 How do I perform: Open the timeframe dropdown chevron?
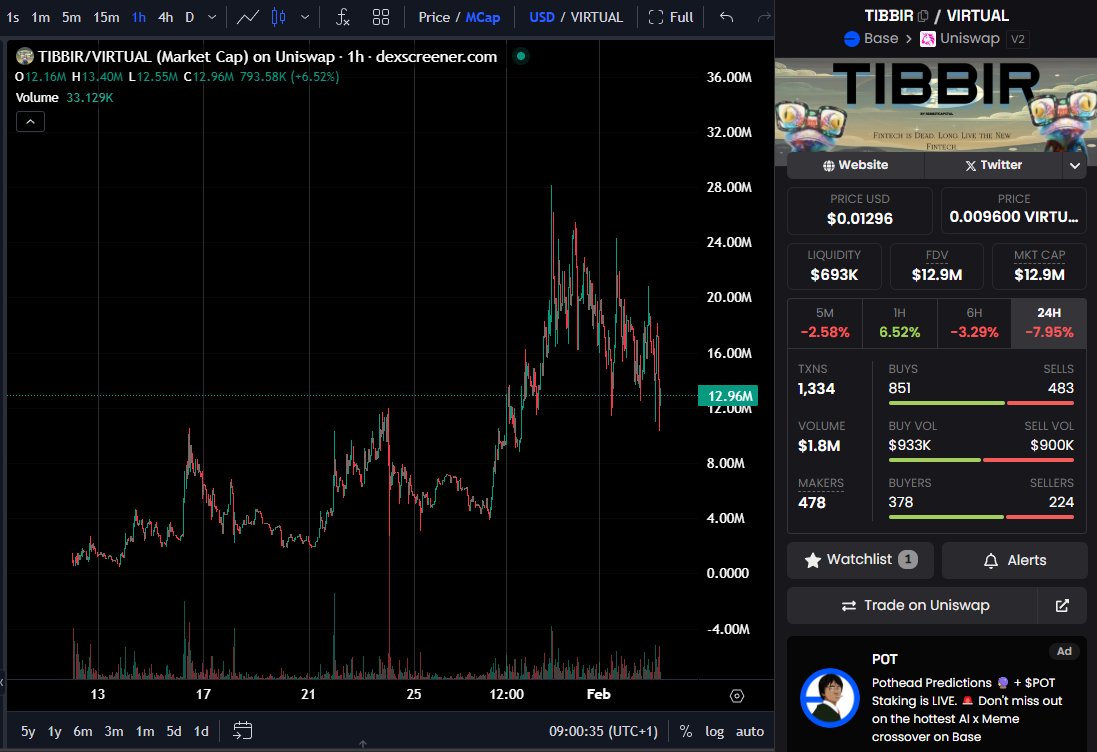(212, 17)
